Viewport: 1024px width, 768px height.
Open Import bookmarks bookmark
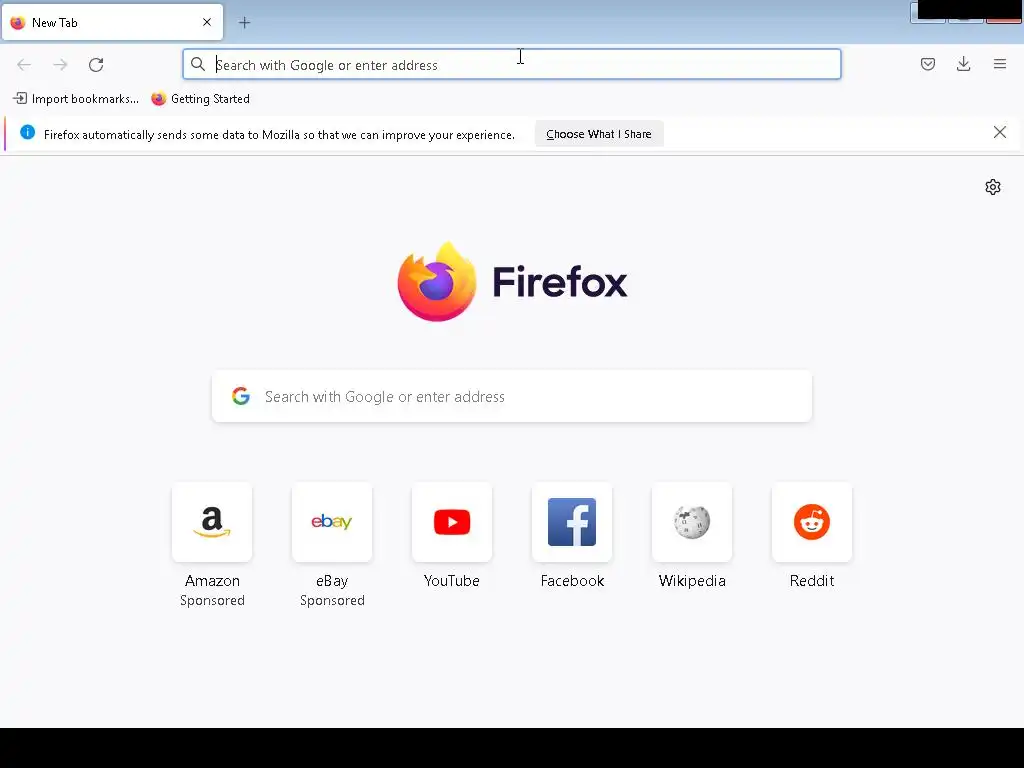76,99
